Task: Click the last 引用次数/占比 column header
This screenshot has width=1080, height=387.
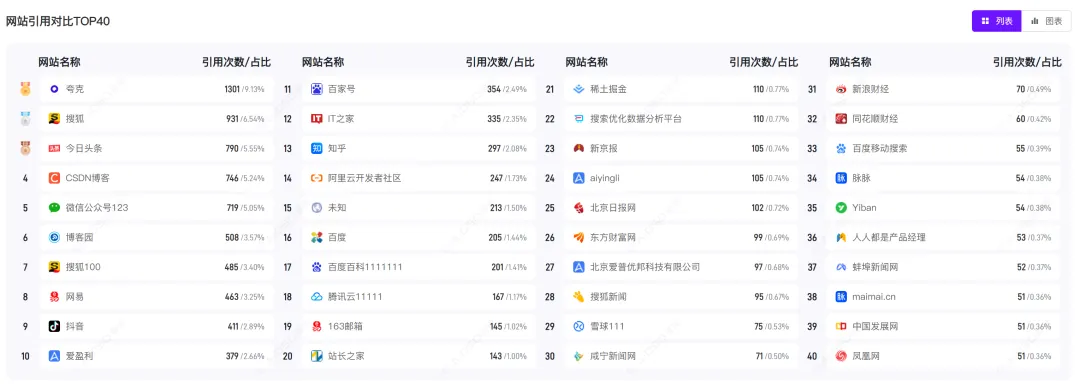Action: [x=1027, y=62]
